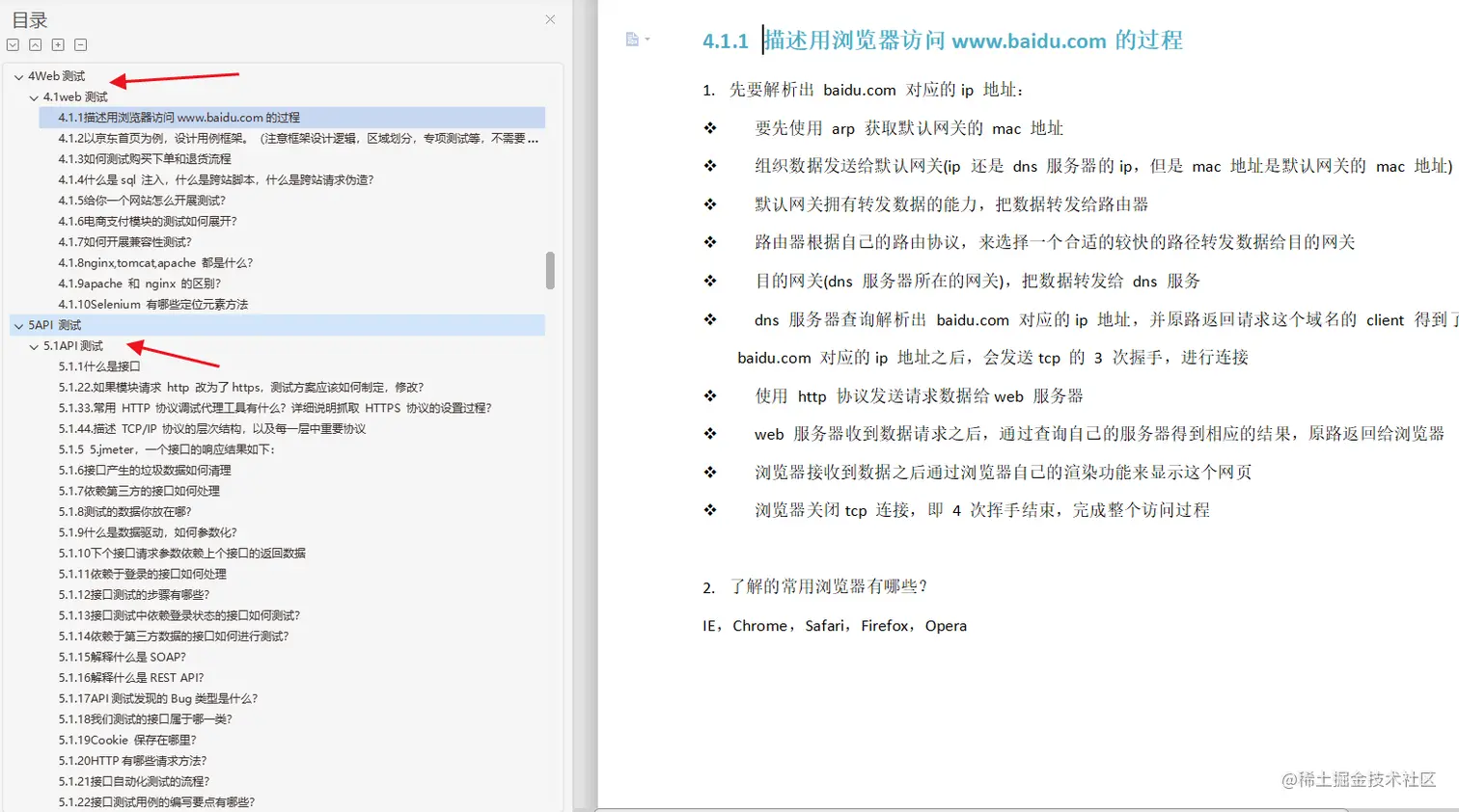Collapse the 4.1web 测试 node

click(x=34, y=97)
